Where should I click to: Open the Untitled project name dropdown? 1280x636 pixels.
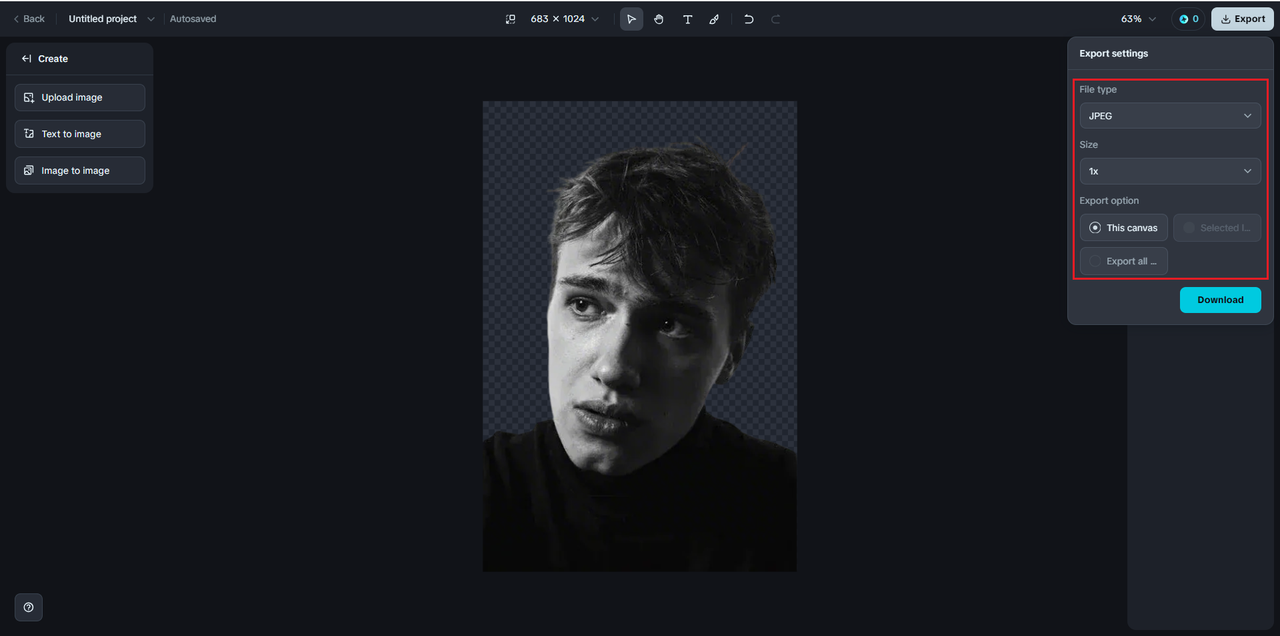(x=111, y=19)
